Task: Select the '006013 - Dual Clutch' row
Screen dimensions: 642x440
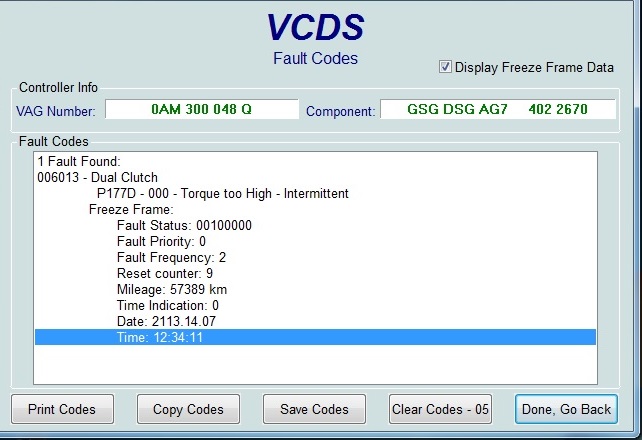Action: [315, 177]
